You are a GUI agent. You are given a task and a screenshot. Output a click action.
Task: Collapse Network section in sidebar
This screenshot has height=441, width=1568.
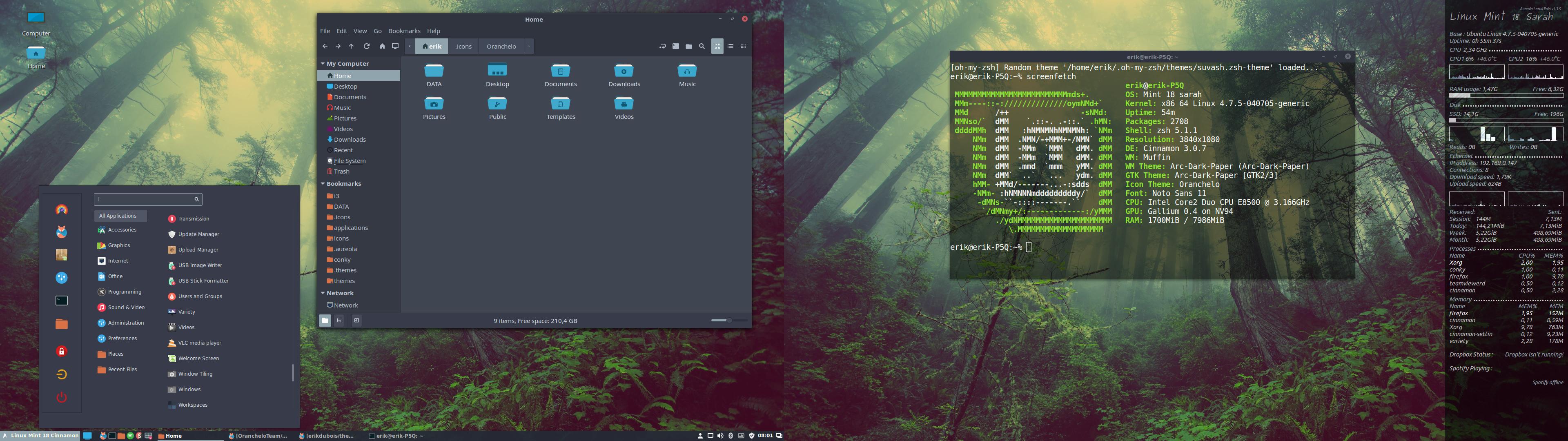(323, 293)
